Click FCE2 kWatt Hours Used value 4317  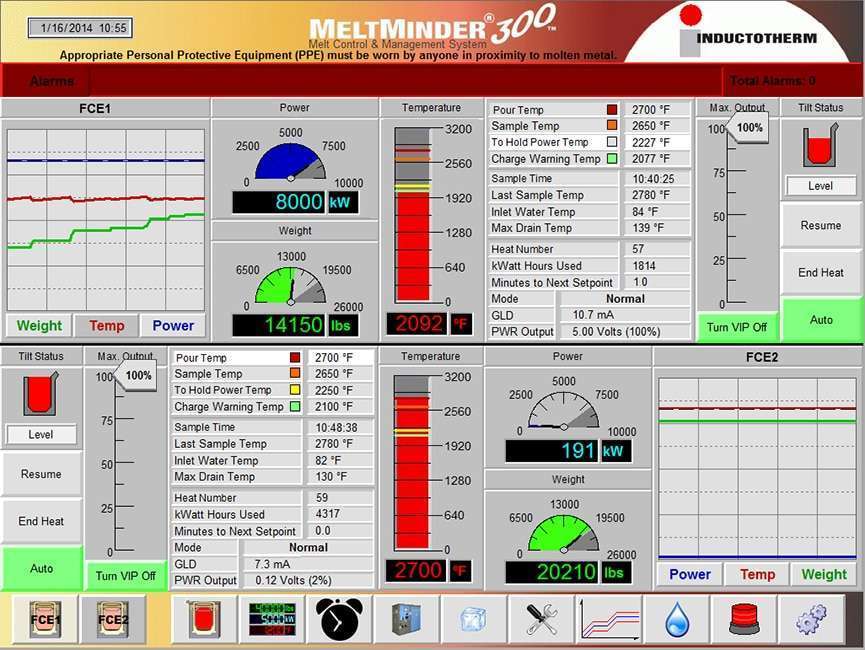click(340, 514)
